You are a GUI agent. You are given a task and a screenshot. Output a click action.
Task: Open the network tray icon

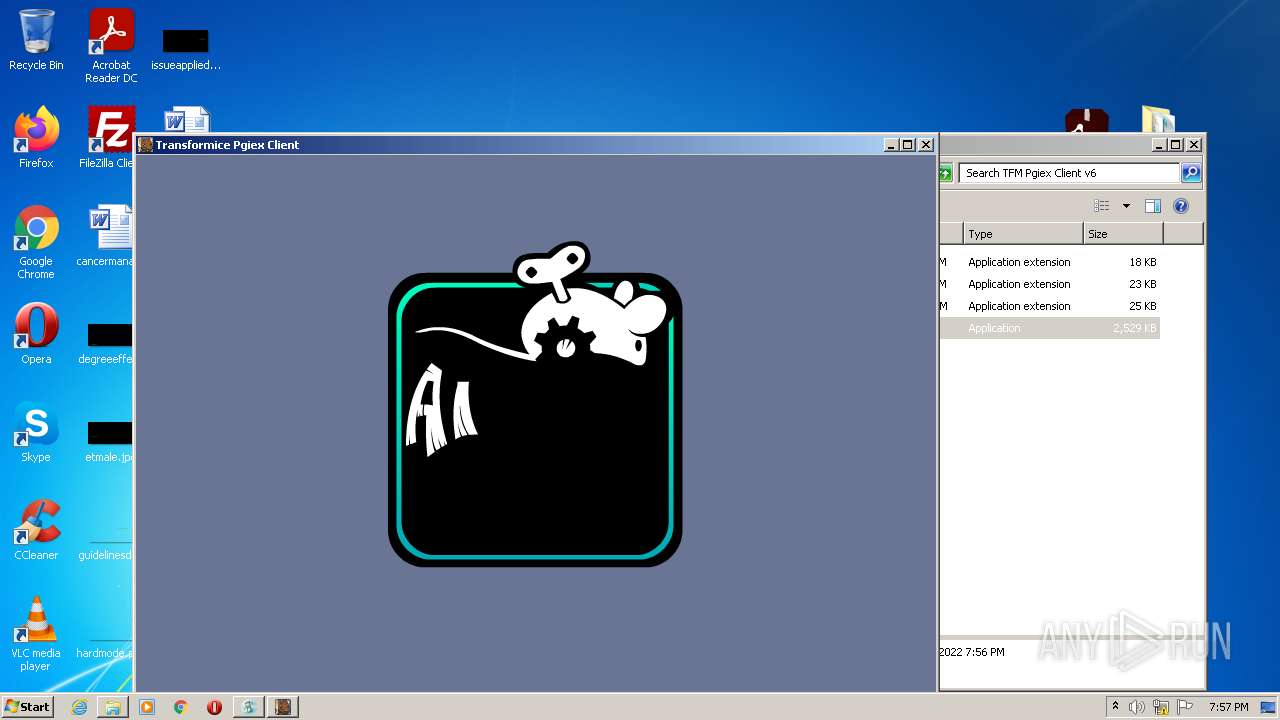[x=1161, y=707]
